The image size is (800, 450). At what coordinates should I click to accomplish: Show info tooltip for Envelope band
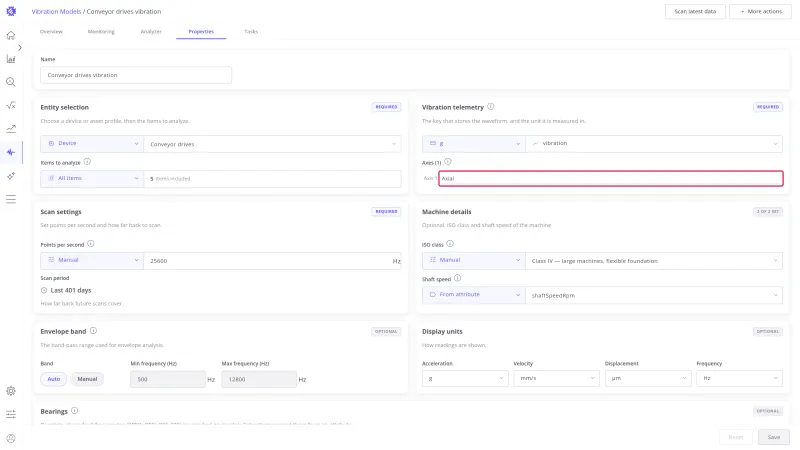click(93, 331)
